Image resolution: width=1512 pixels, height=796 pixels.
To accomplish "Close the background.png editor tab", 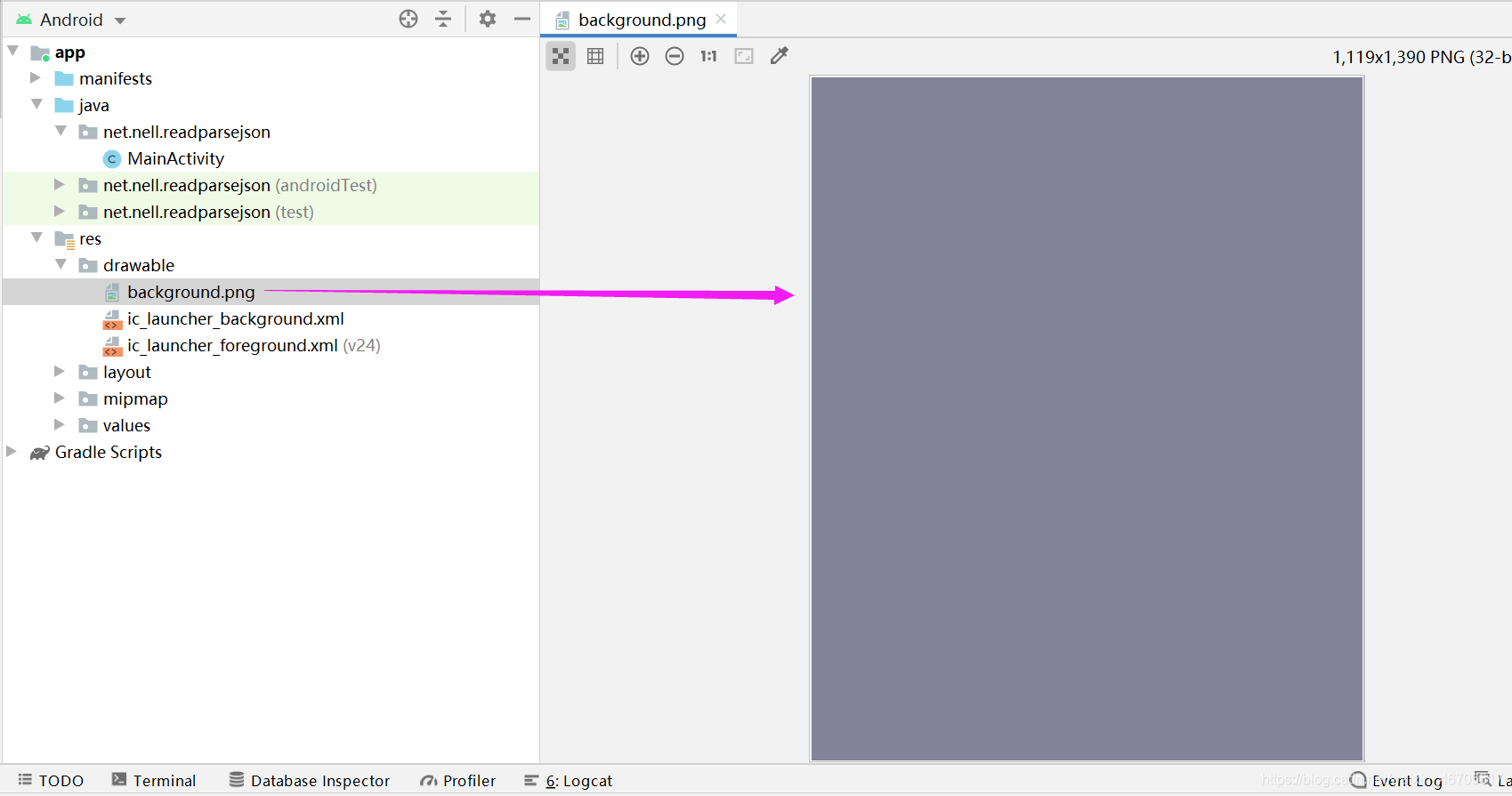I will click(x=721, y=19).
